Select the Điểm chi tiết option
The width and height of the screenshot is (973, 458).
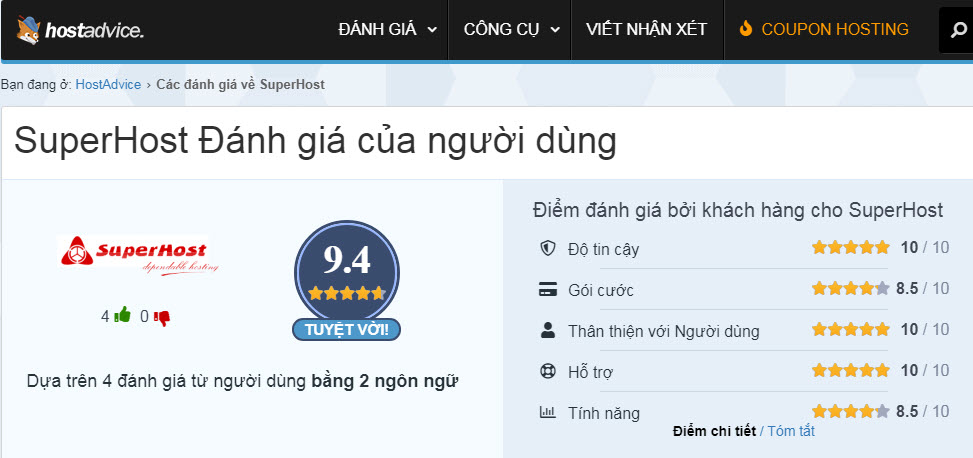714,431
